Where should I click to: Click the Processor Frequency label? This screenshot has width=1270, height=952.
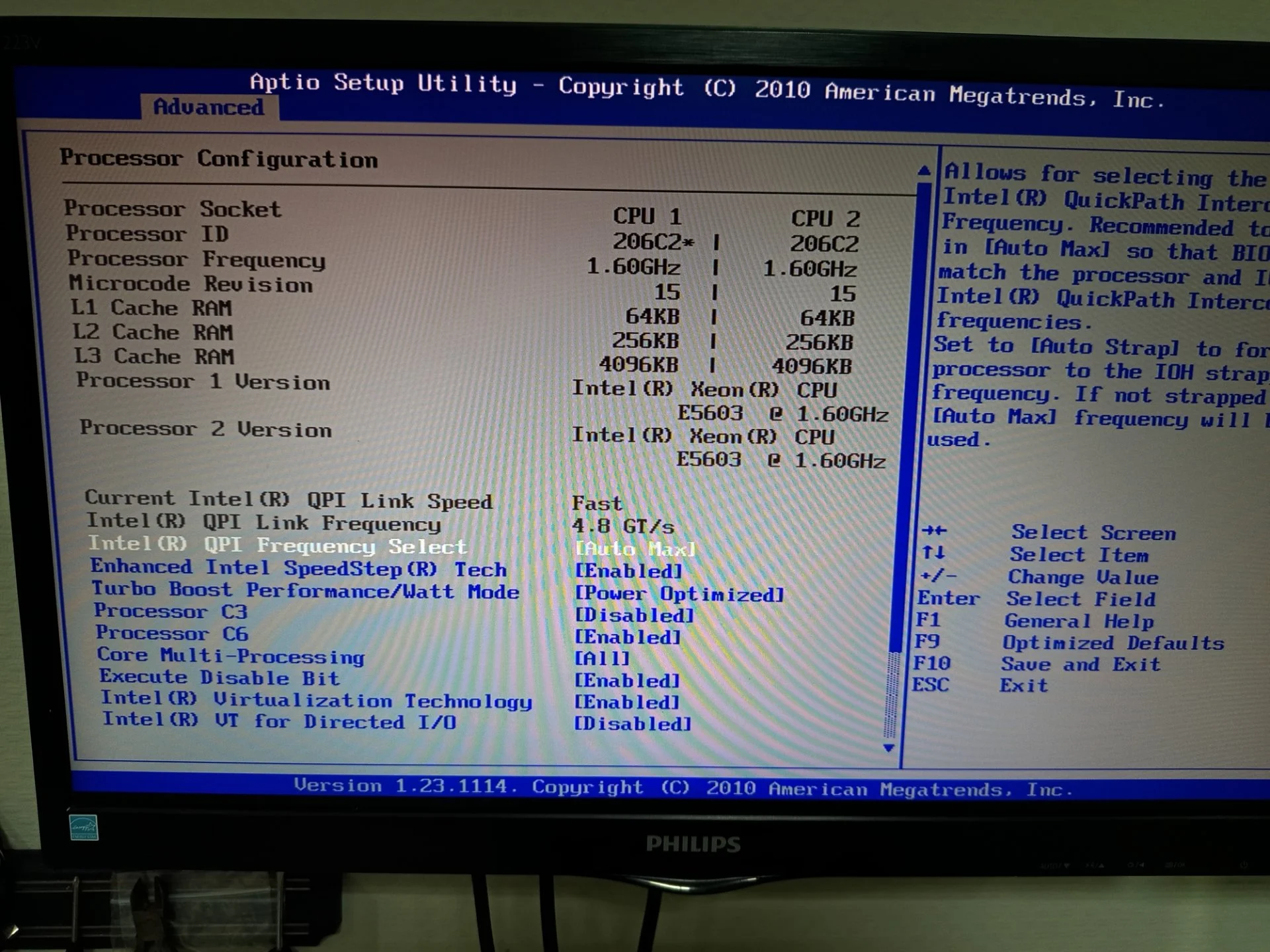[196, 259]
